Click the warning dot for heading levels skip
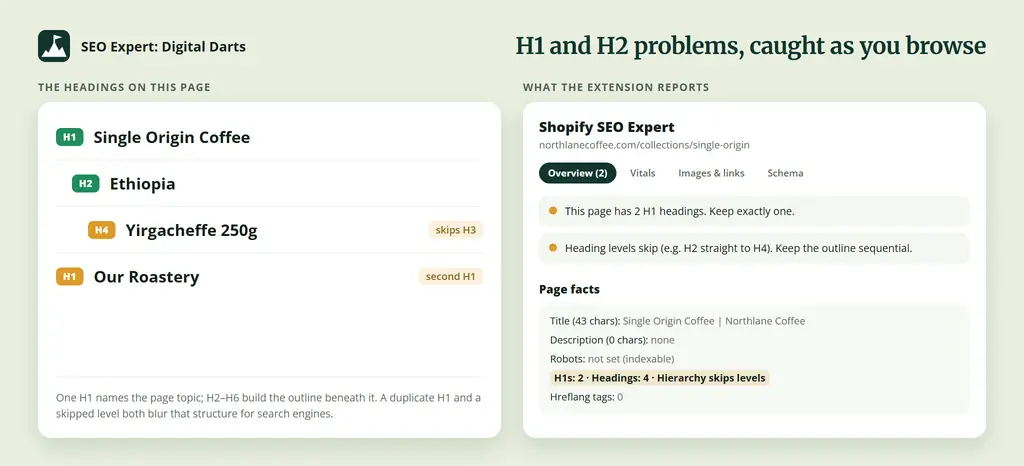The width and height of the screenshot is (1024, 466). click(553, 248)
